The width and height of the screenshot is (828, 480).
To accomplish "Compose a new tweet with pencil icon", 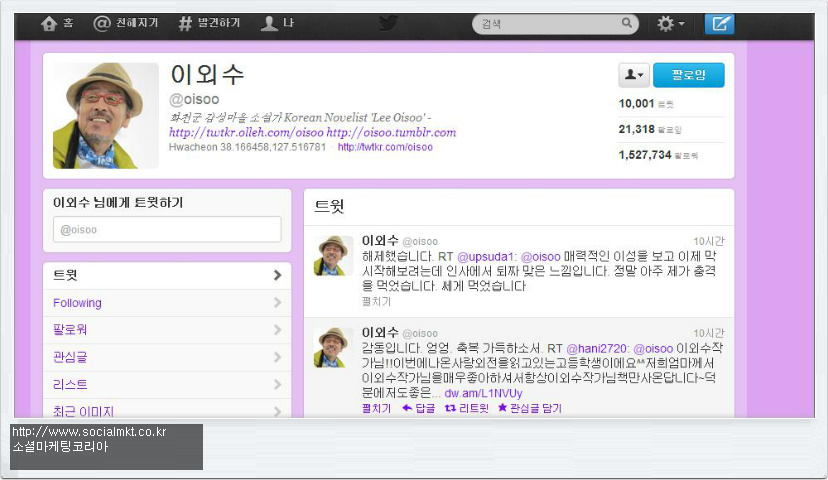I will pos(720,24).
